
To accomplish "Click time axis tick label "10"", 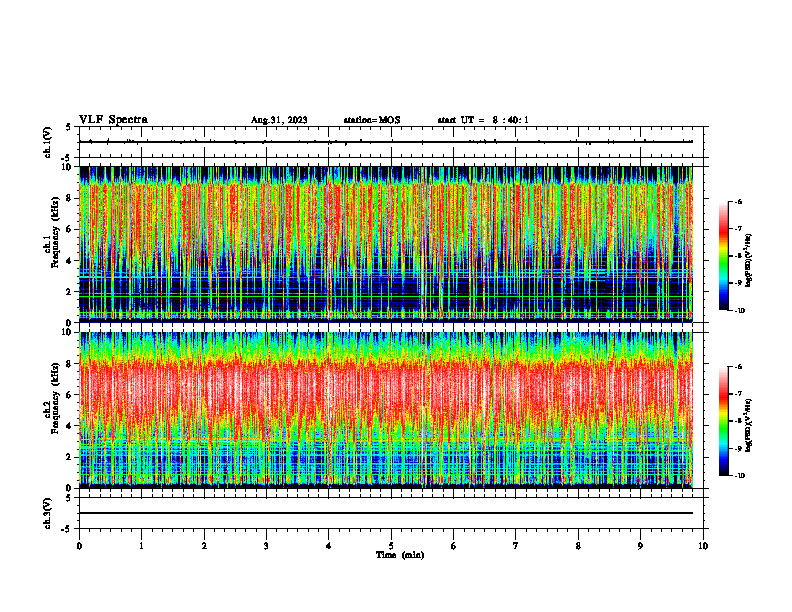I will tap(703, 546).
